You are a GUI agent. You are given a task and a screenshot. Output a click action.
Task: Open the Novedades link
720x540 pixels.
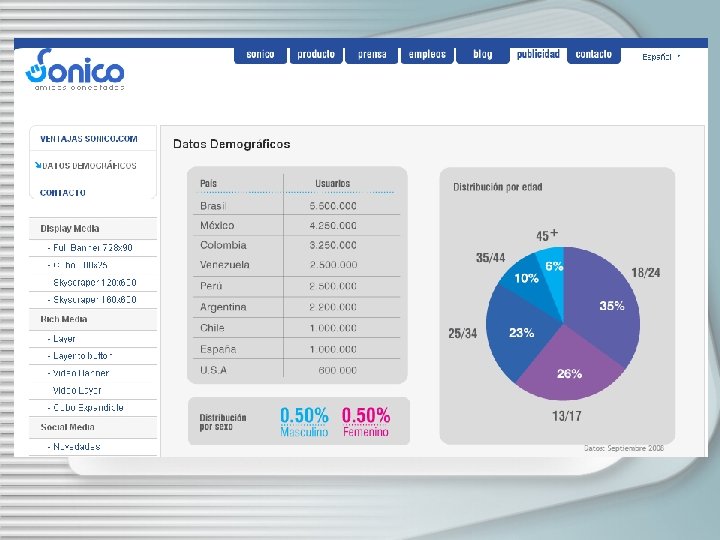click(x=76, y=446)
